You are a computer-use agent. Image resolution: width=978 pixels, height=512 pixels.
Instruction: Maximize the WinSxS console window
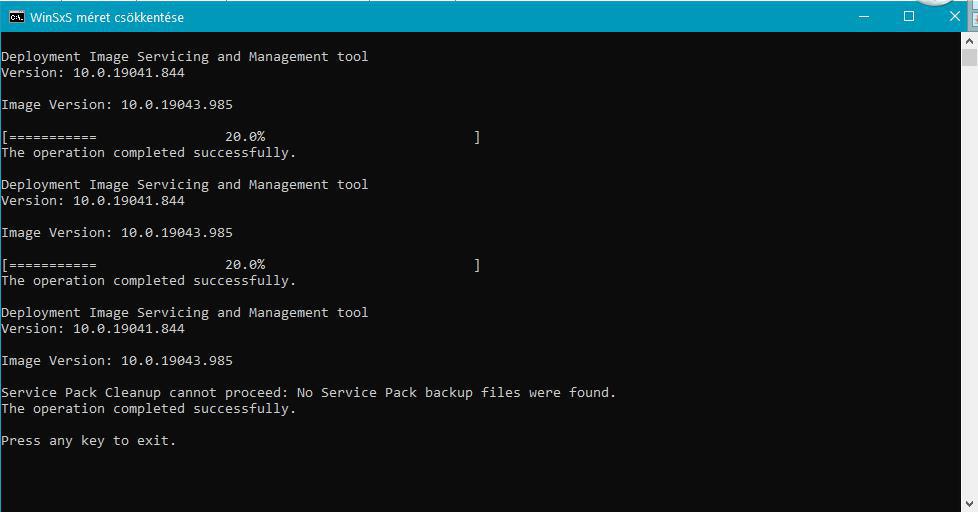click(909, 17)
